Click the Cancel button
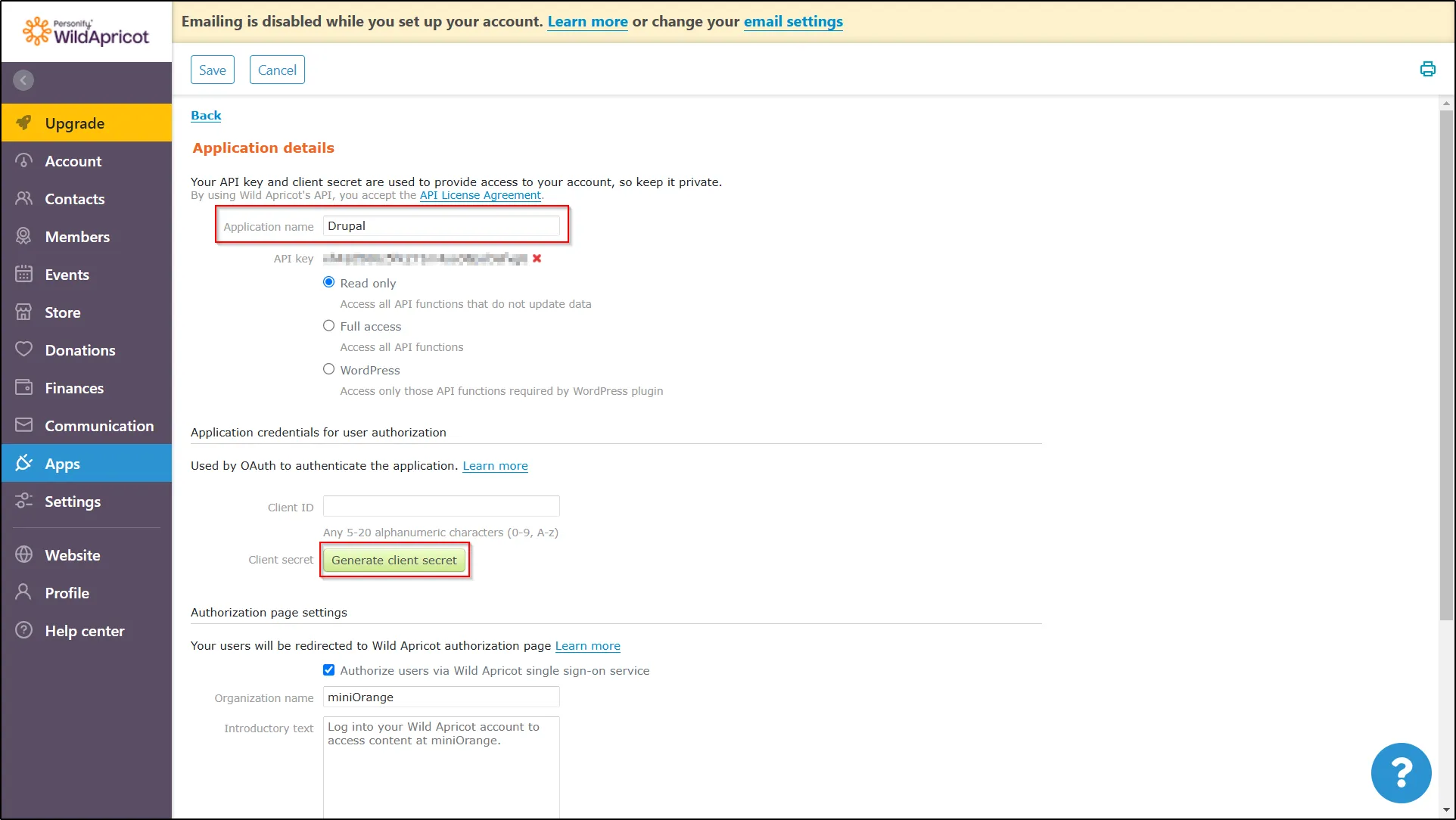This screenshot has height=820, width=1456. point(277,70)
